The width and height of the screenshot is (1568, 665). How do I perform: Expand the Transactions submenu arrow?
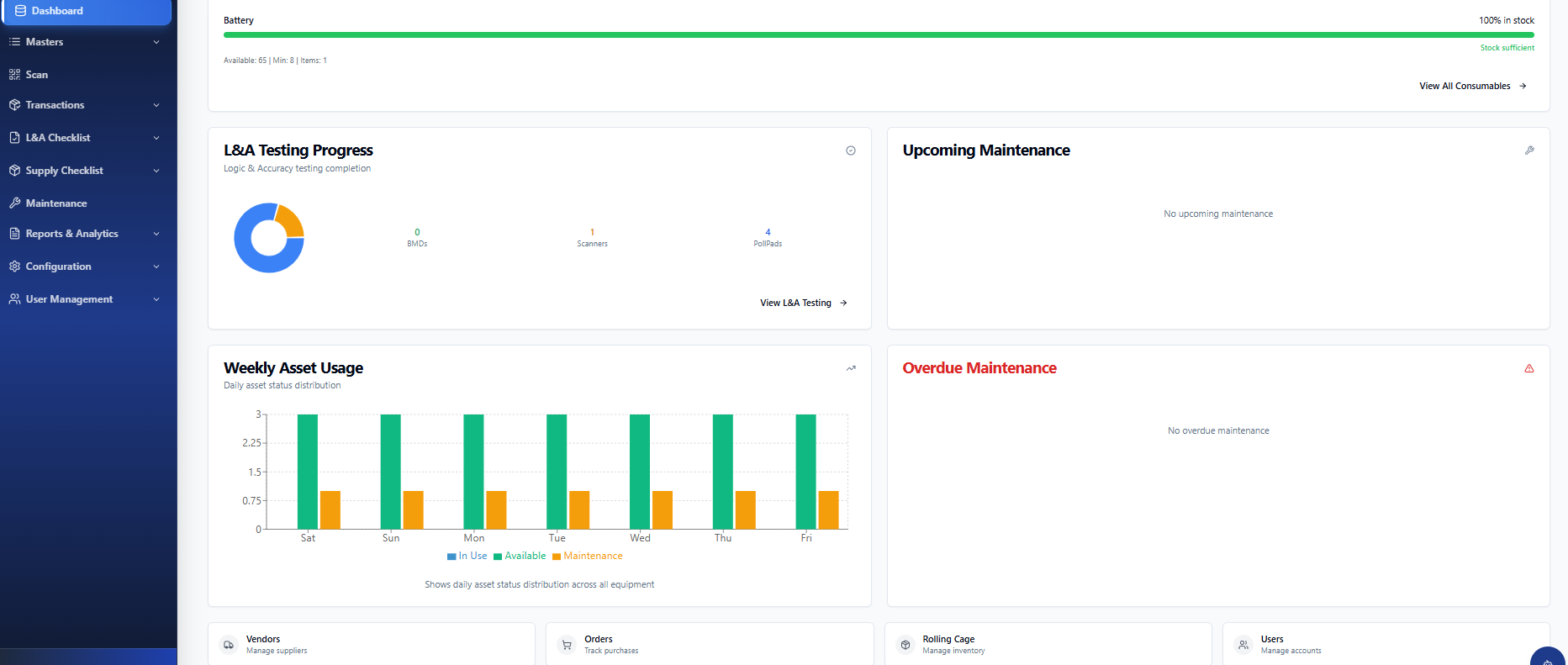point(156,105)
